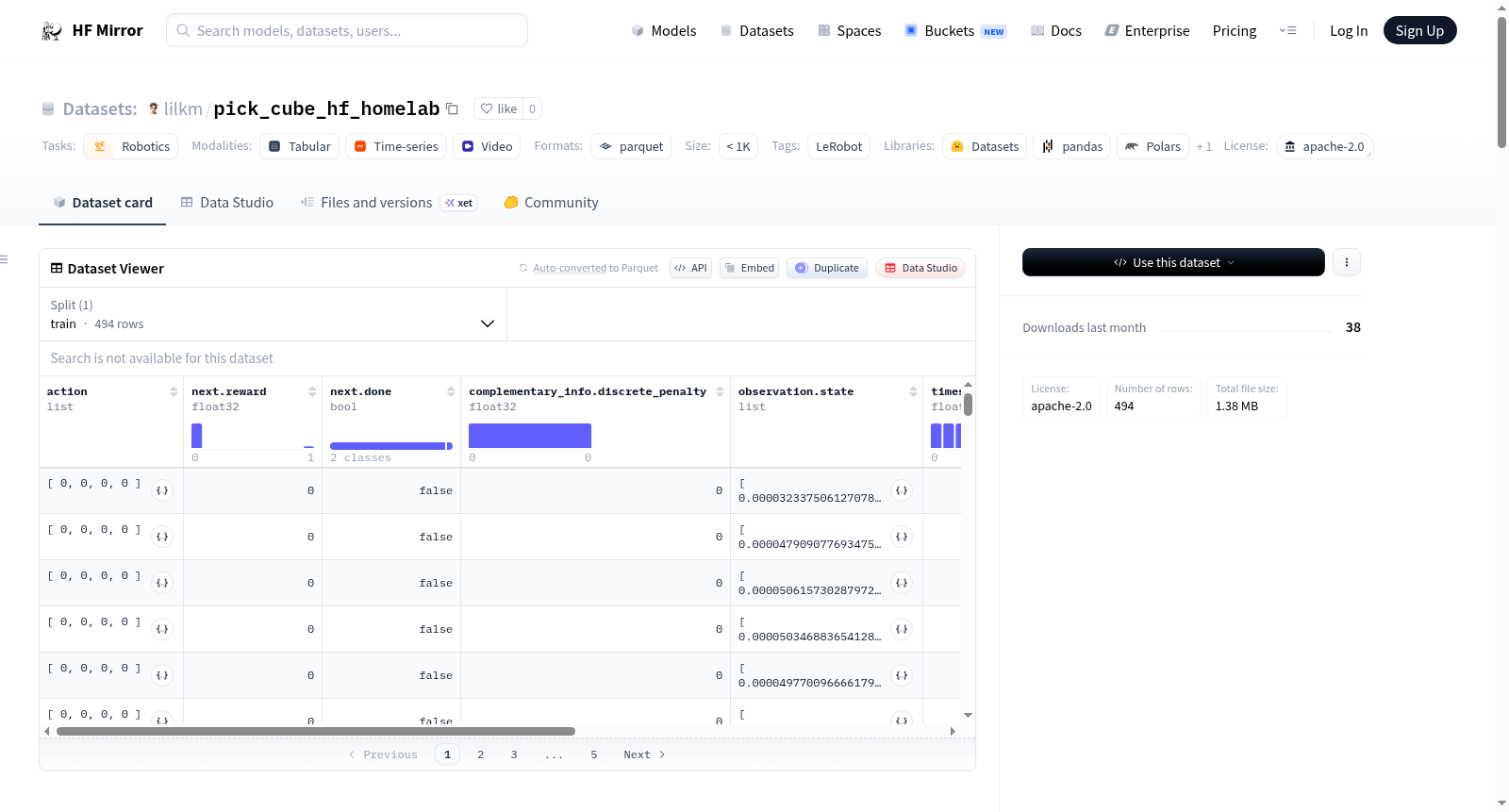Go to Datasets in the navigation
The image size is (1509, 812).
pos(757,31)
